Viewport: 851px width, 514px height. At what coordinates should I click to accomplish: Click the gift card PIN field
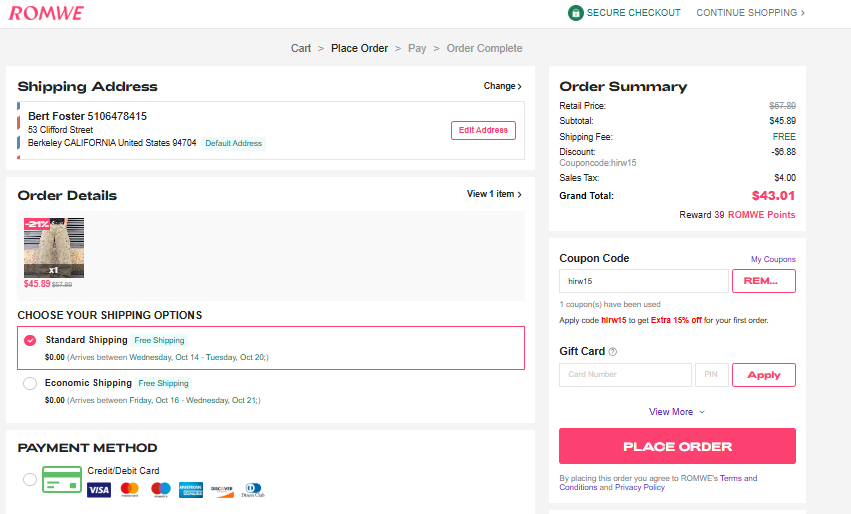(712, 375)
